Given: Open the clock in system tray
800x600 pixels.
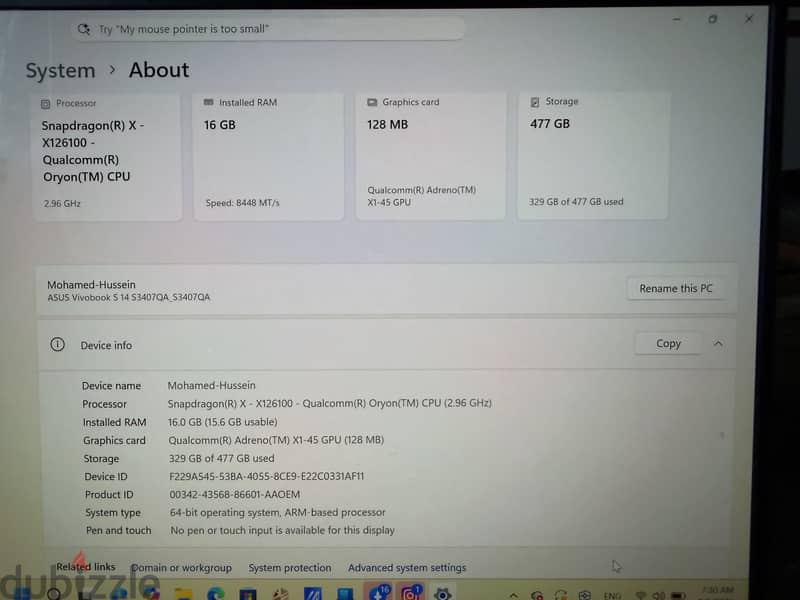Looking at the screenshot, I should tap(717, 593).
